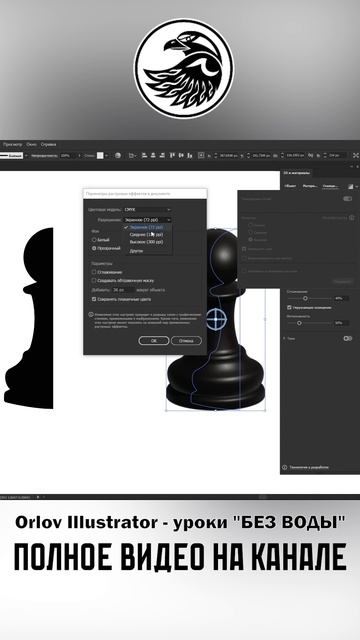Expand the Тени section chevron
The width and height of the screenshot is (360, 640).
point(284,338)
